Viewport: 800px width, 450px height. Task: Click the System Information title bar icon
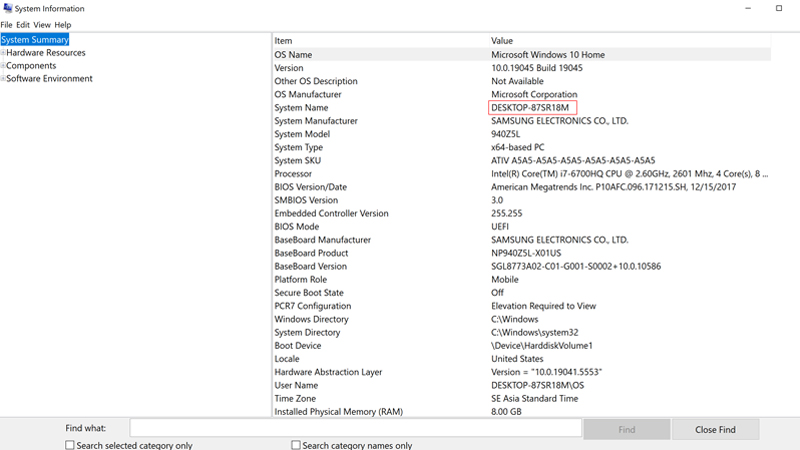(x=7, y=8)
